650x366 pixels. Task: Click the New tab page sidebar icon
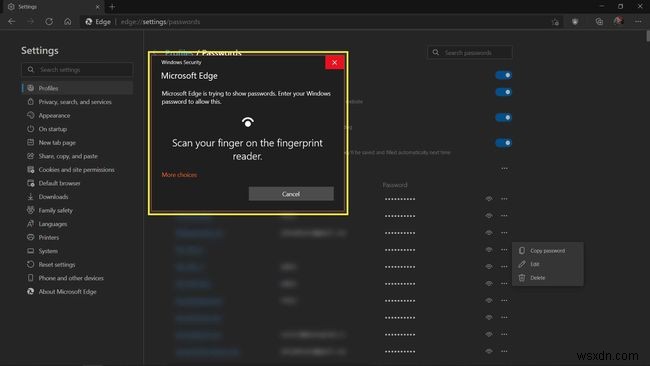coord(30,142)
